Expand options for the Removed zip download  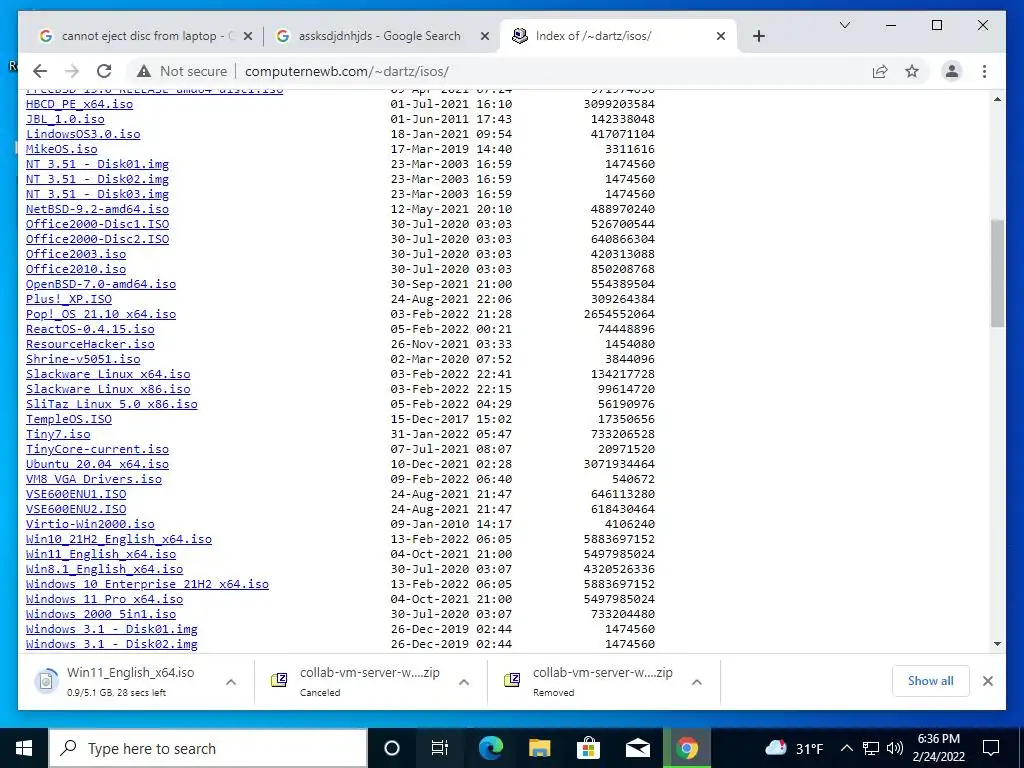click(x=697, y=682)
